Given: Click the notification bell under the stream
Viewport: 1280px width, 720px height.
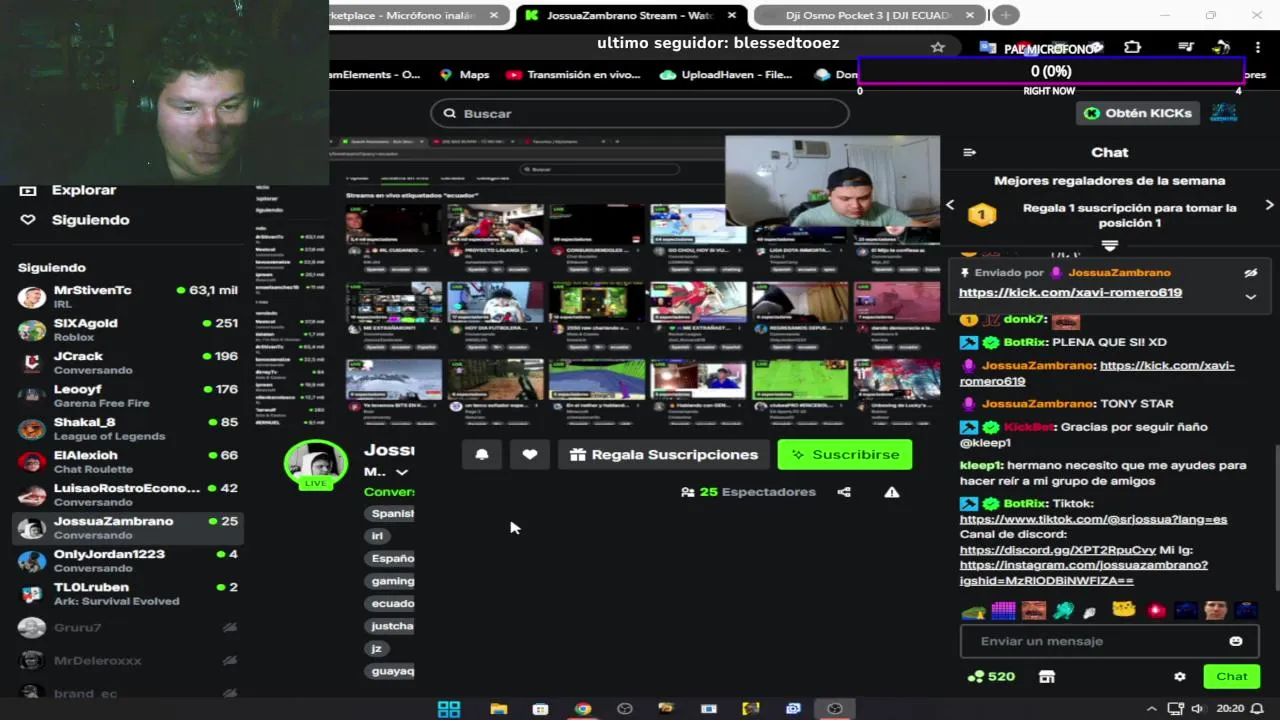Looking at the screenshot, I should pyautogui.click(x=481, y=455).
